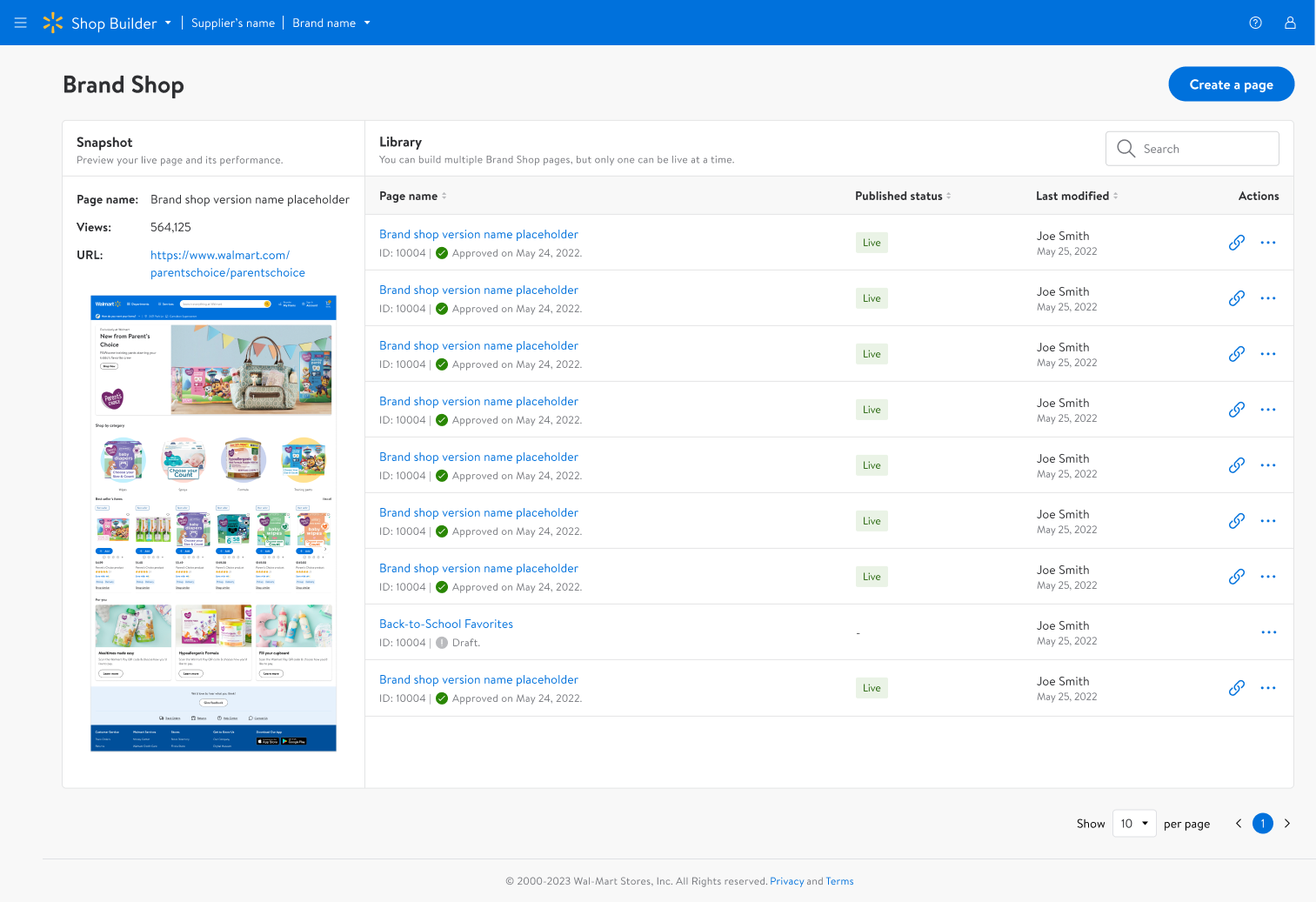Click the Create a page button
The height and width of the screenshot is (902, 1316).
click(1231, 84)
